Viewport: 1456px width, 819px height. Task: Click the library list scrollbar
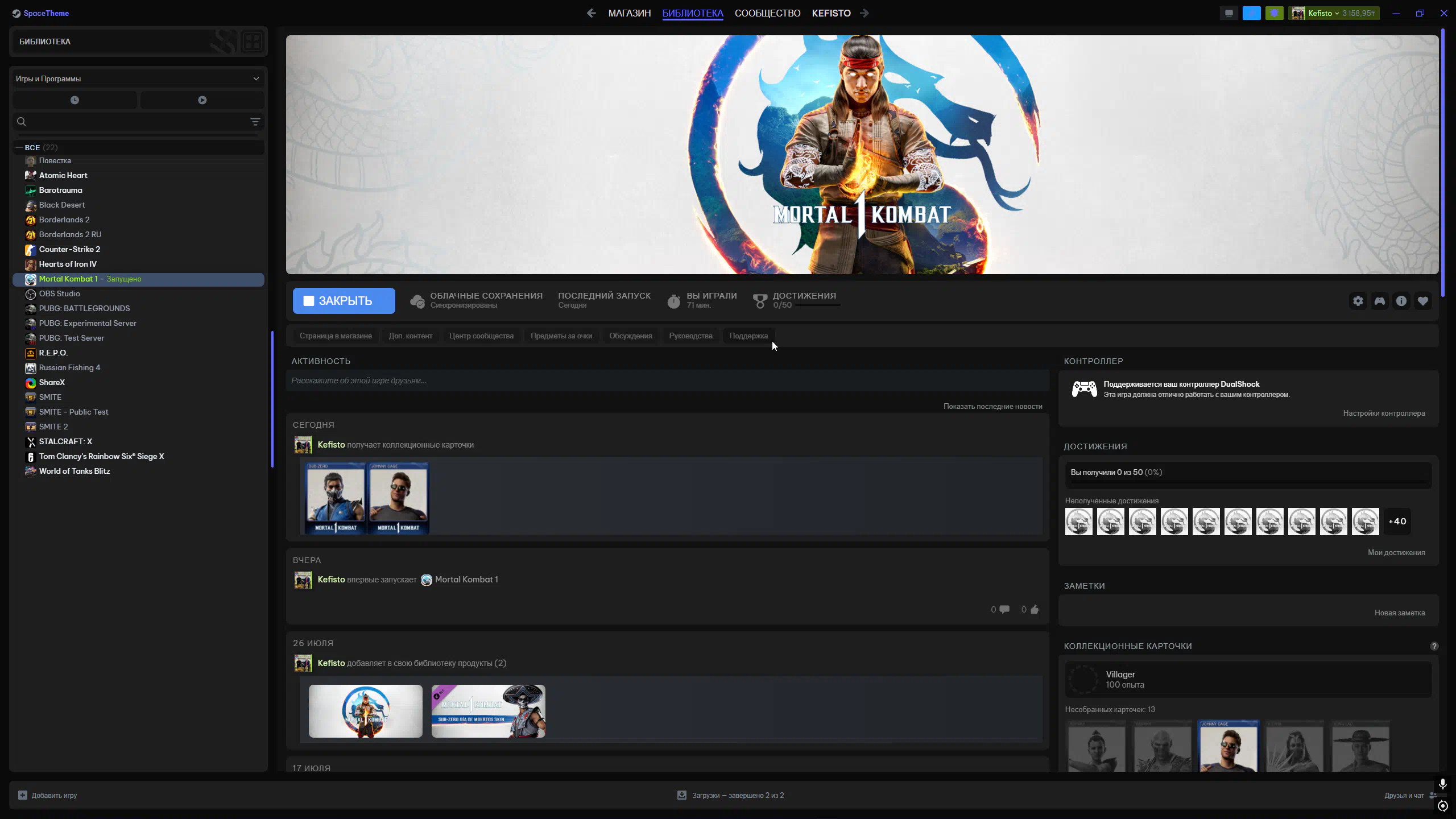click(x=272, y=399)
